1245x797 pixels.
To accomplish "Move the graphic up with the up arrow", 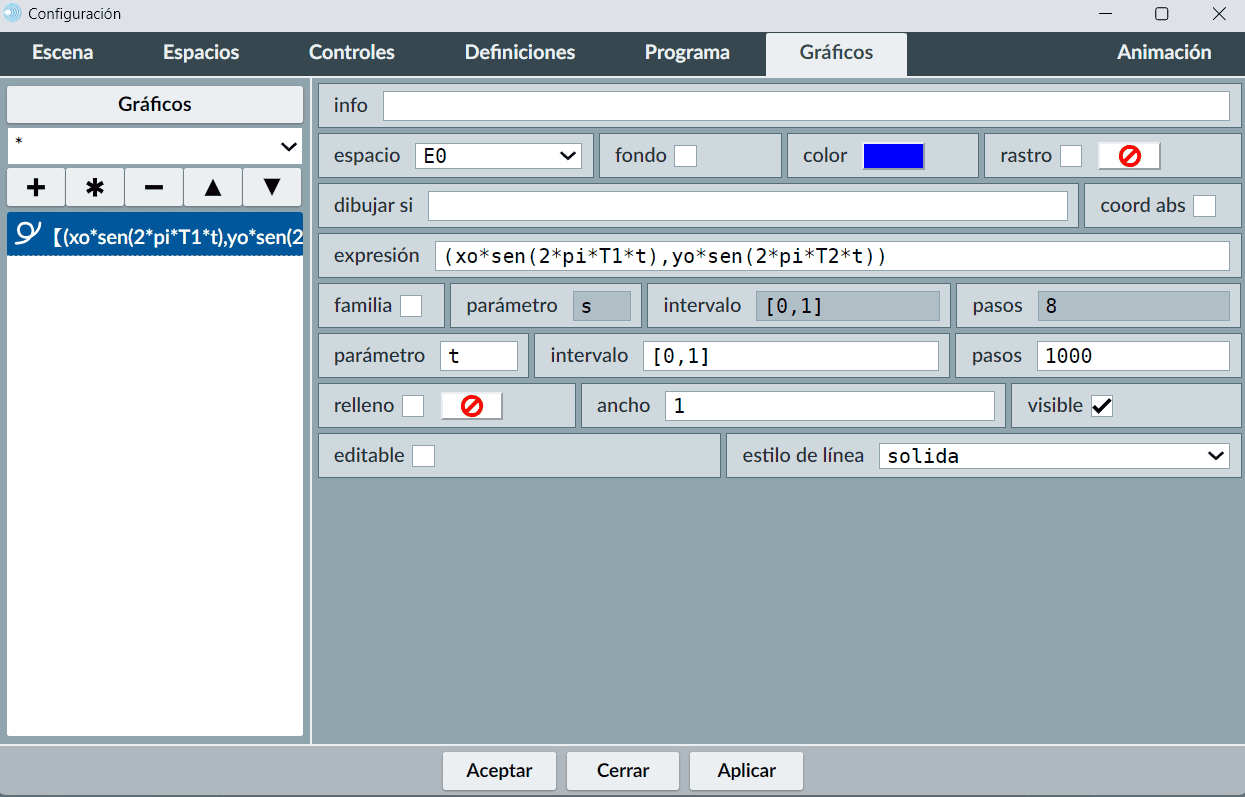I will tap(213, 187).
